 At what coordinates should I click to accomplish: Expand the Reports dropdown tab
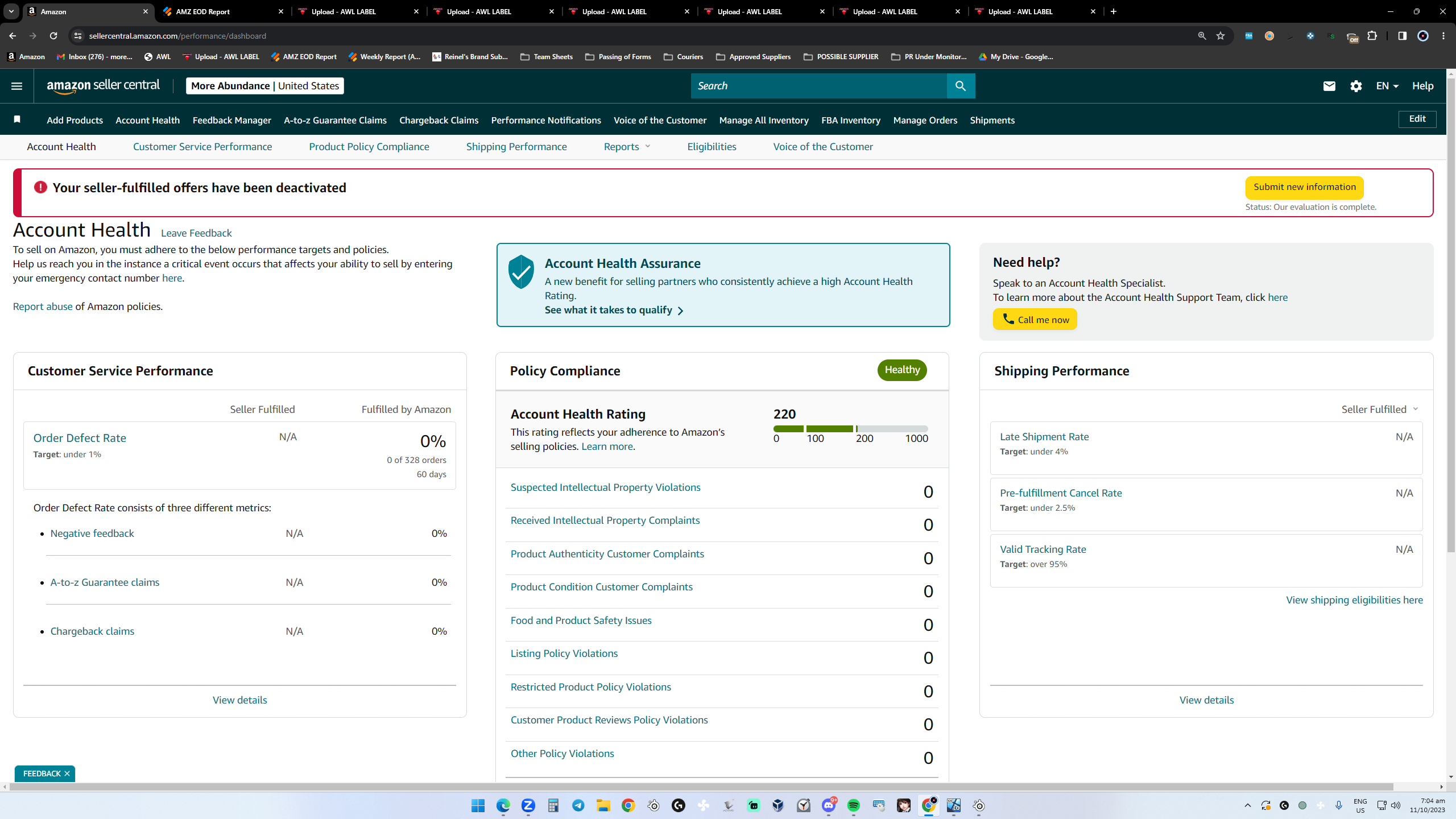pos(627,147)
